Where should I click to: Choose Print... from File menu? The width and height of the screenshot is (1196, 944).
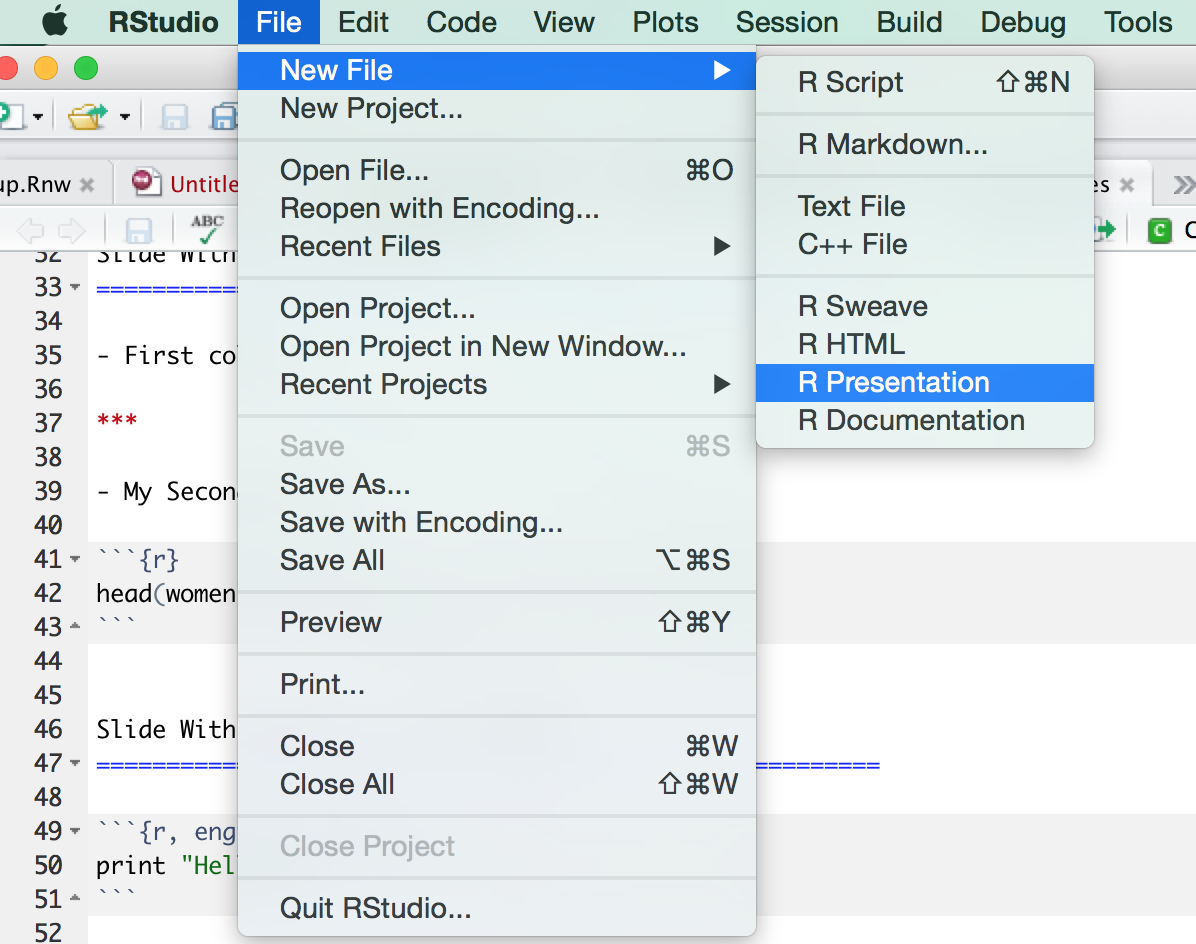497,684
